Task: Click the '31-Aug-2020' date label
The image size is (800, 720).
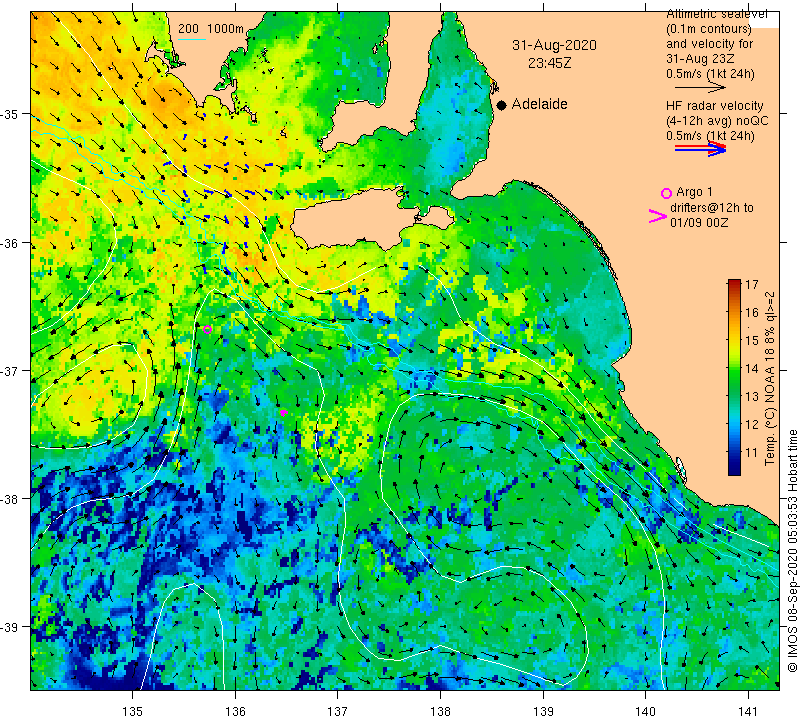Action: 554,45
